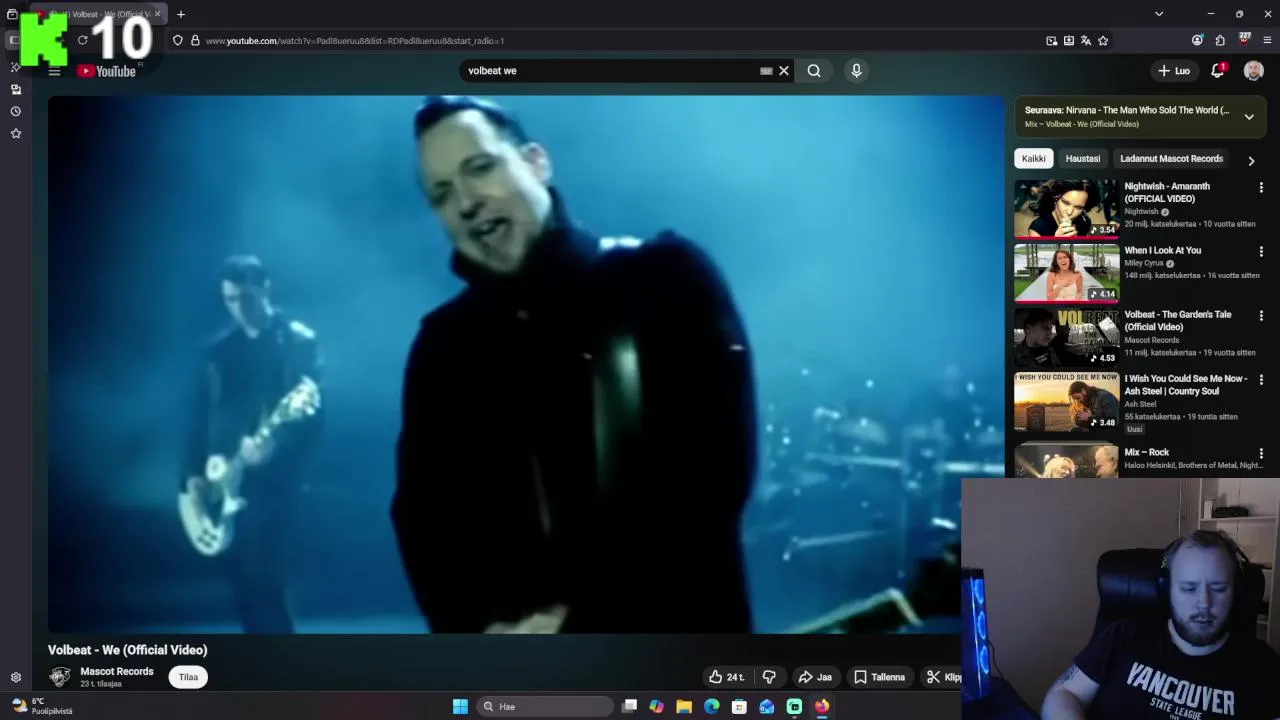
Task: Open options for Nightwish - Amaranth video
Action: point(1261,188)
